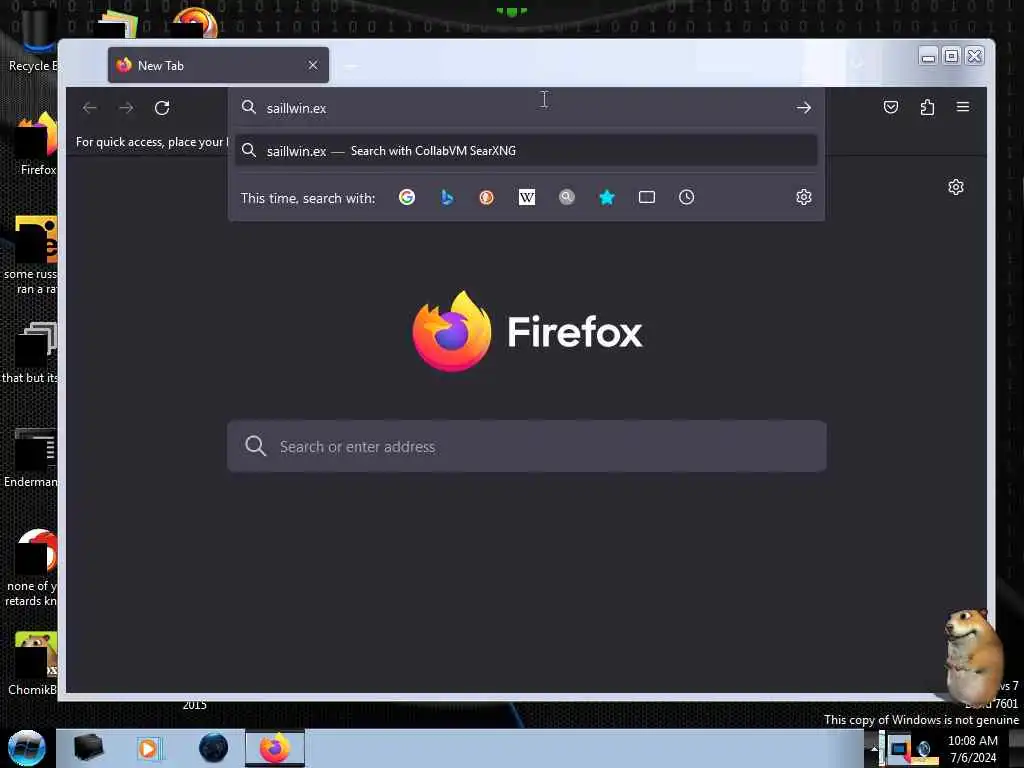
Task: Search this time with Bing
Action: pos(447,197)
